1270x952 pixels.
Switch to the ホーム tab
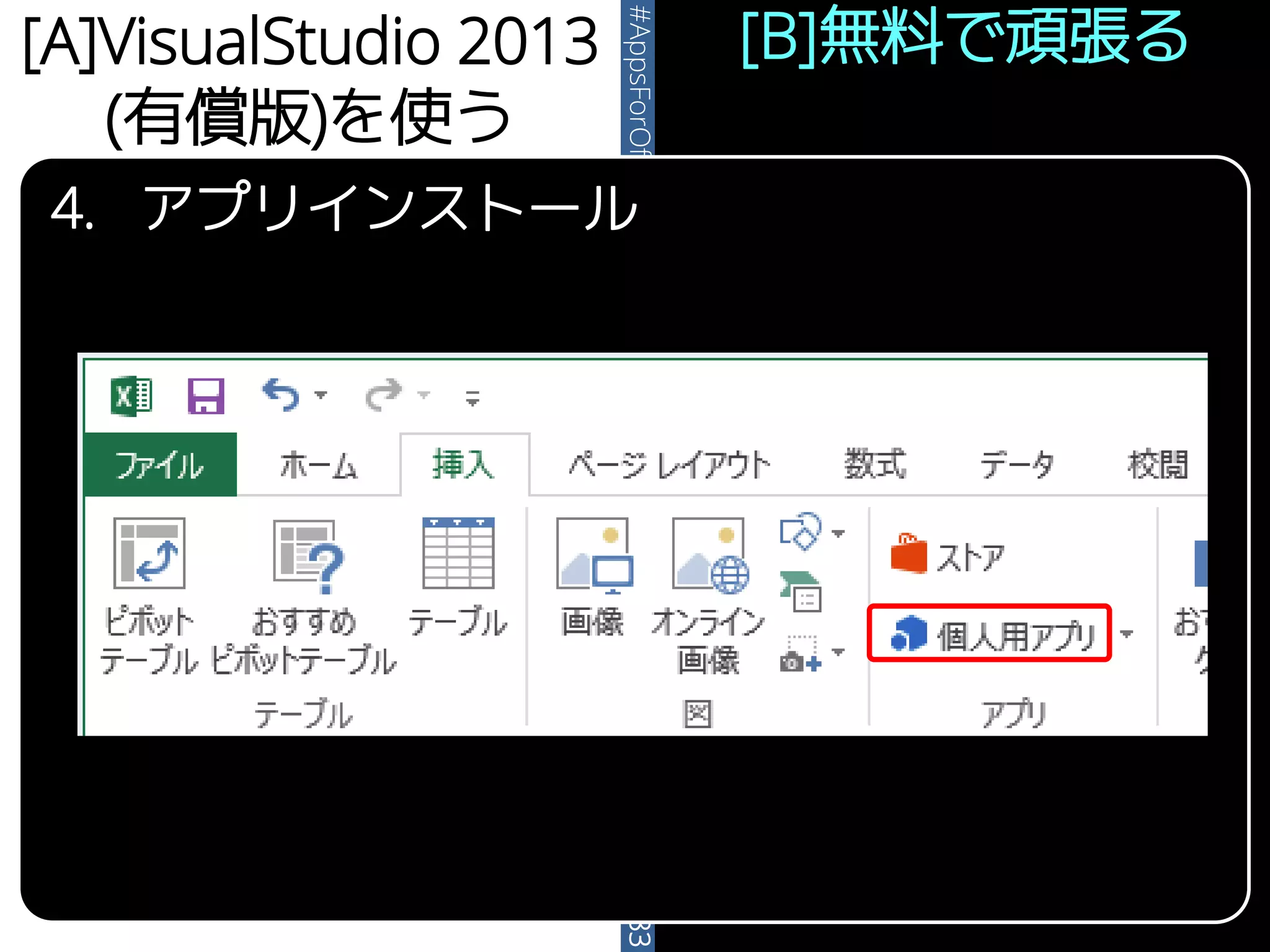[319, 465]
